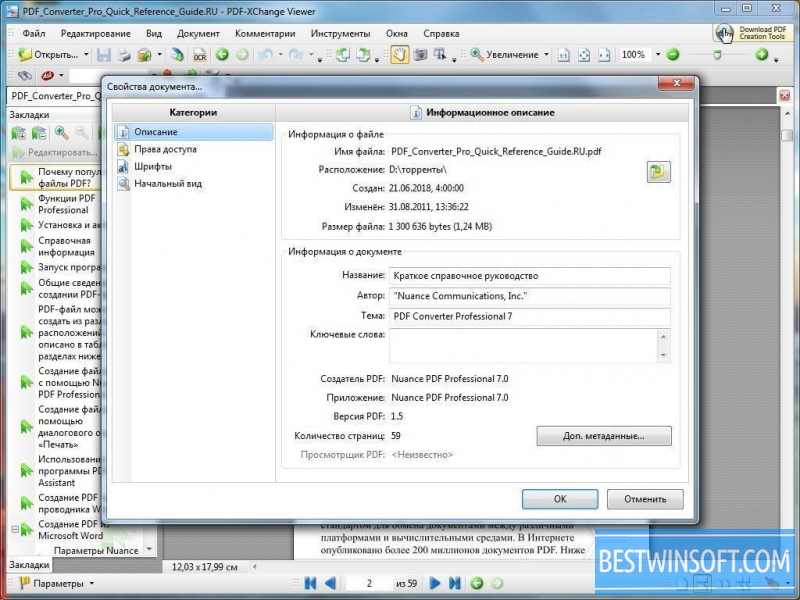Open the Undo history dropdown arrow
The height and width of the screenshot is (600, 800).
click(x=280, y=55)
